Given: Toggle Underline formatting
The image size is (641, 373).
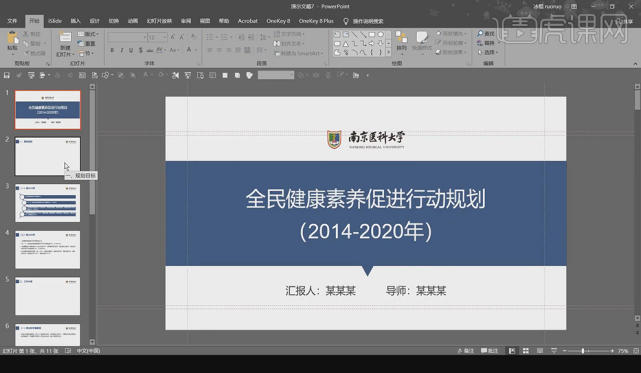Looking at the screenshot, I should [x=131, y=50].
